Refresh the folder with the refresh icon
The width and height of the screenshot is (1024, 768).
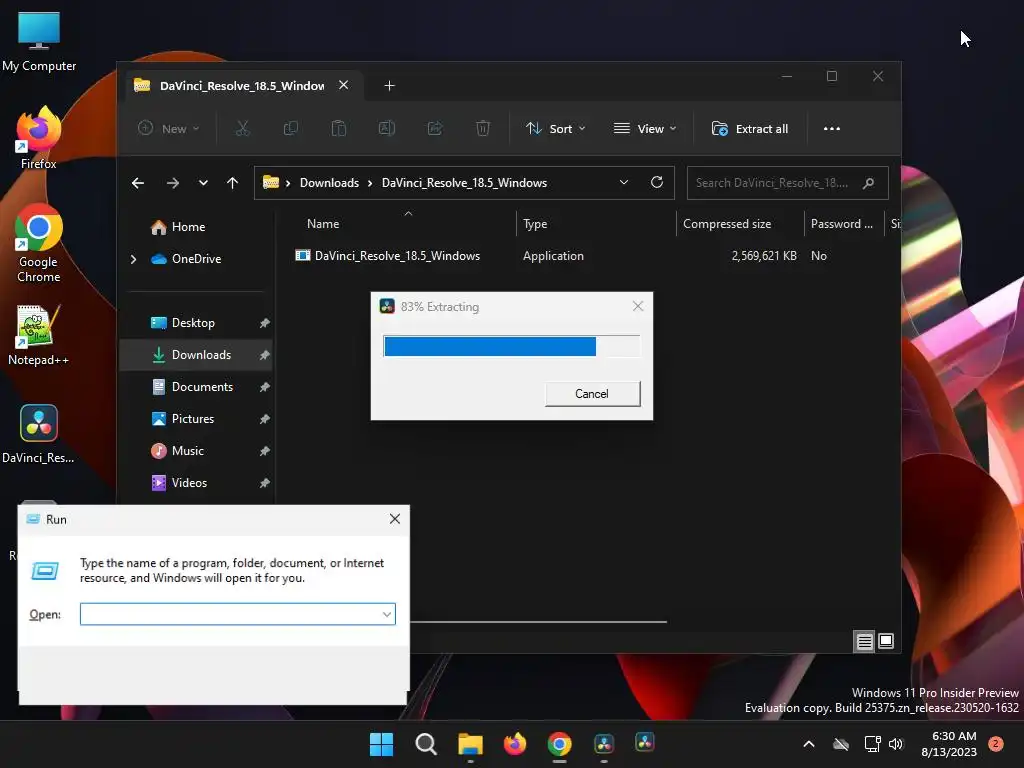coord(657,182)
